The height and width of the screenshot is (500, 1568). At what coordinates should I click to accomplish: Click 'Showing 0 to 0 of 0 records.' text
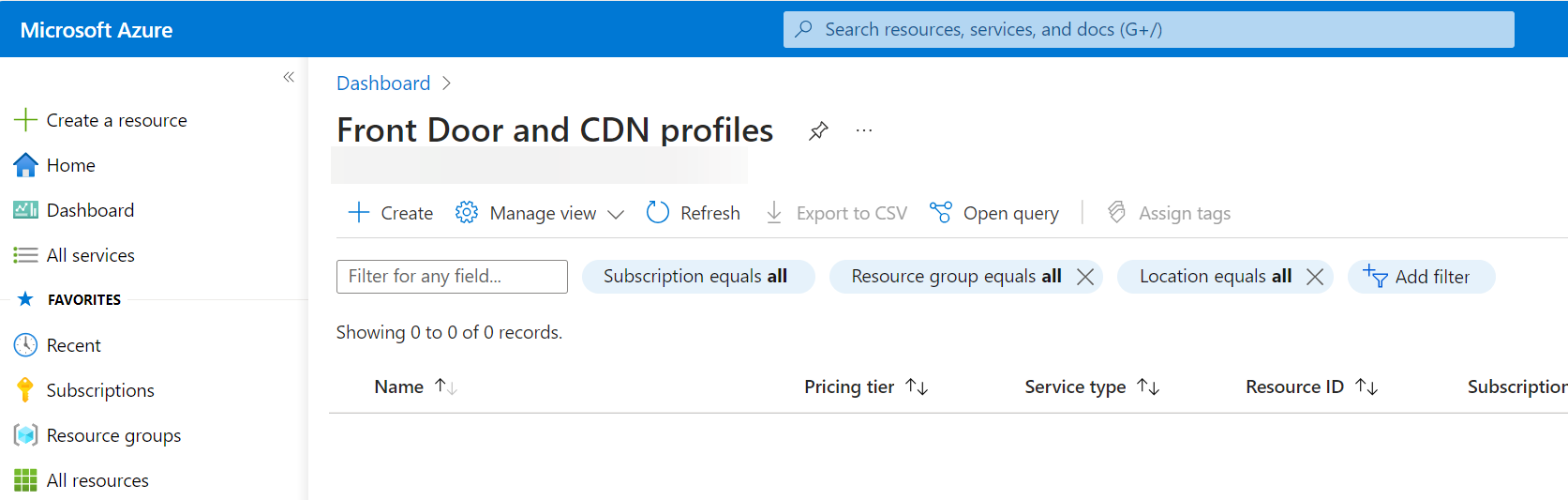click(449, 332)
